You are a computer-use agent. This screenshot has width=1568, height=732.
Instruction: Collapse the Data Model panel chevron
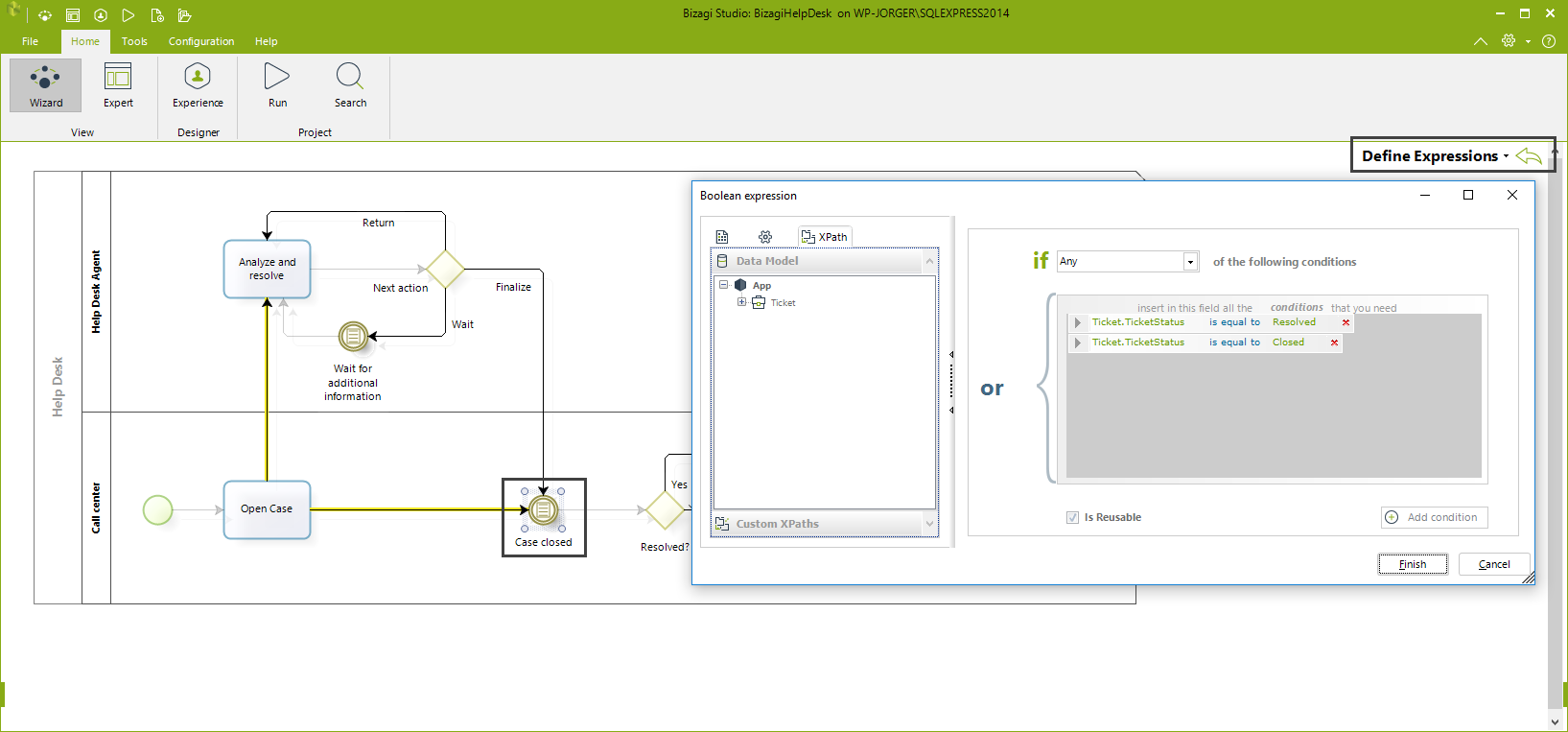tap(928, 261)
